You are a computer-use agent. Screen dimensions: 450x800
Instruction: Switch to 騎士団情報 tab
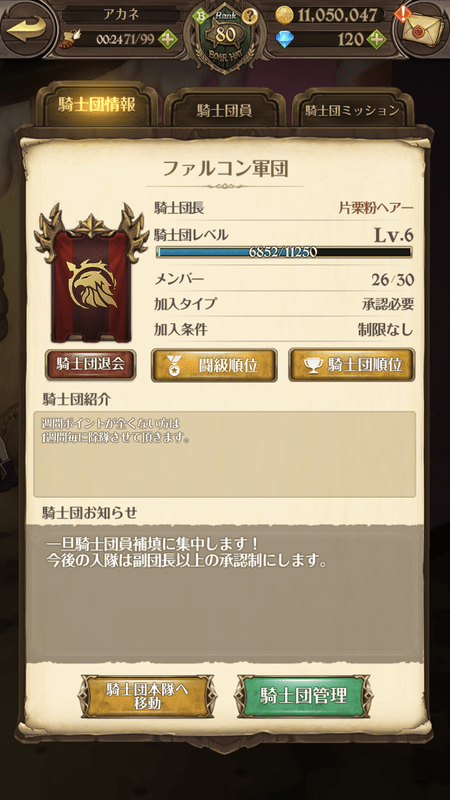[x=96, y=105]
